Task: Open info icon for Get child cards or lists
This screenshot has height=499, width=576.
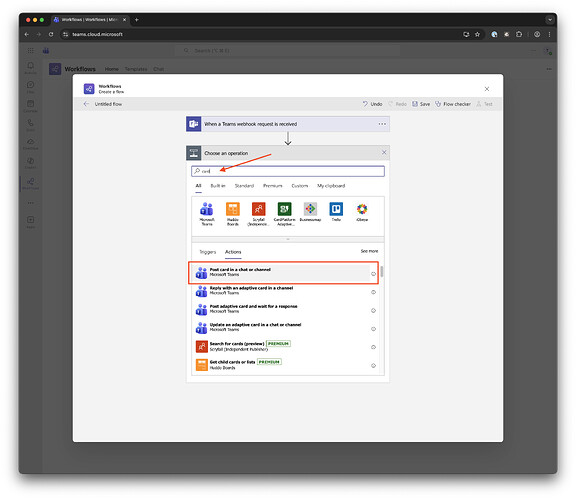Action: pos(373,365)
